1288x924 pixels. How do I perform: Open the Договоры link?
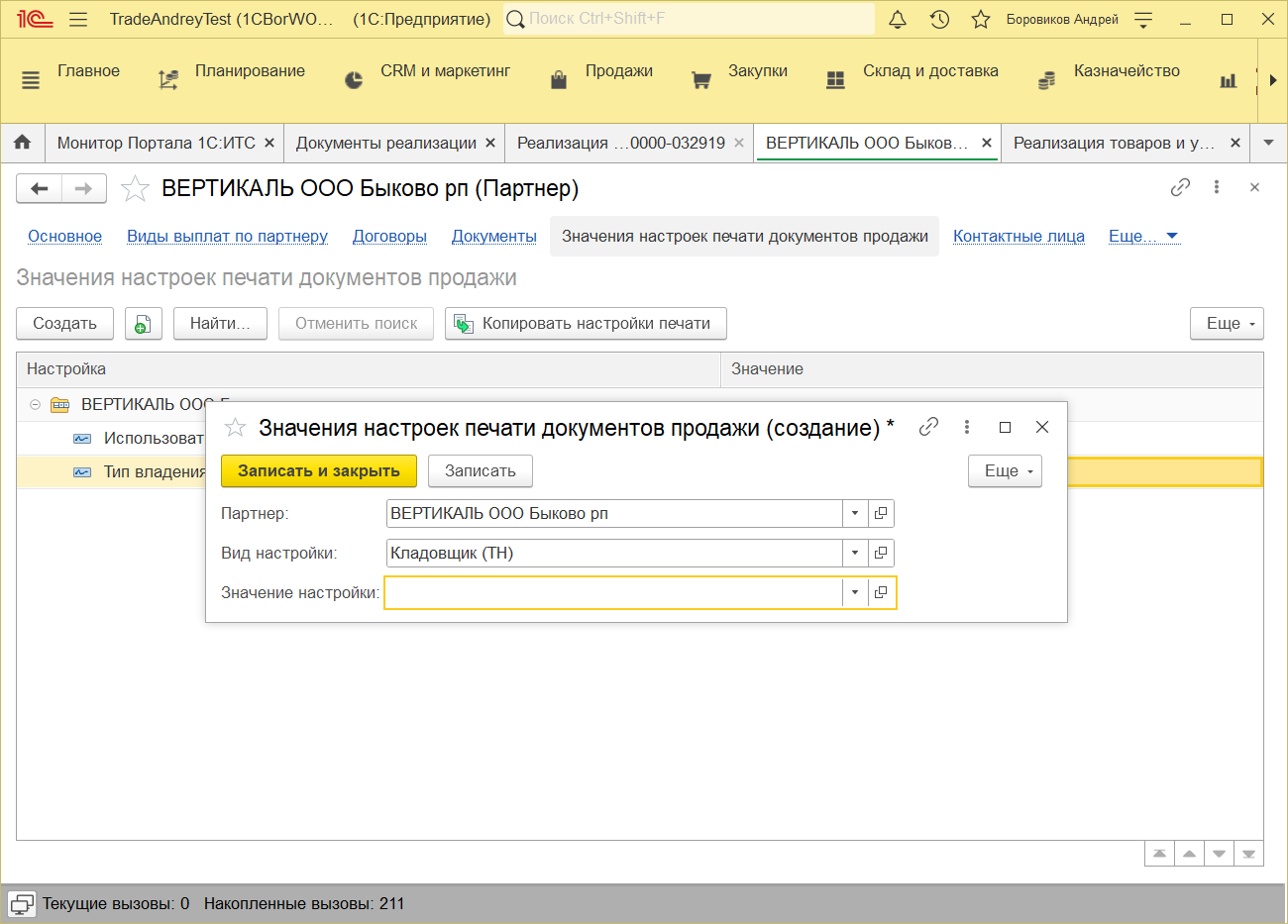[x=389, y=236]
